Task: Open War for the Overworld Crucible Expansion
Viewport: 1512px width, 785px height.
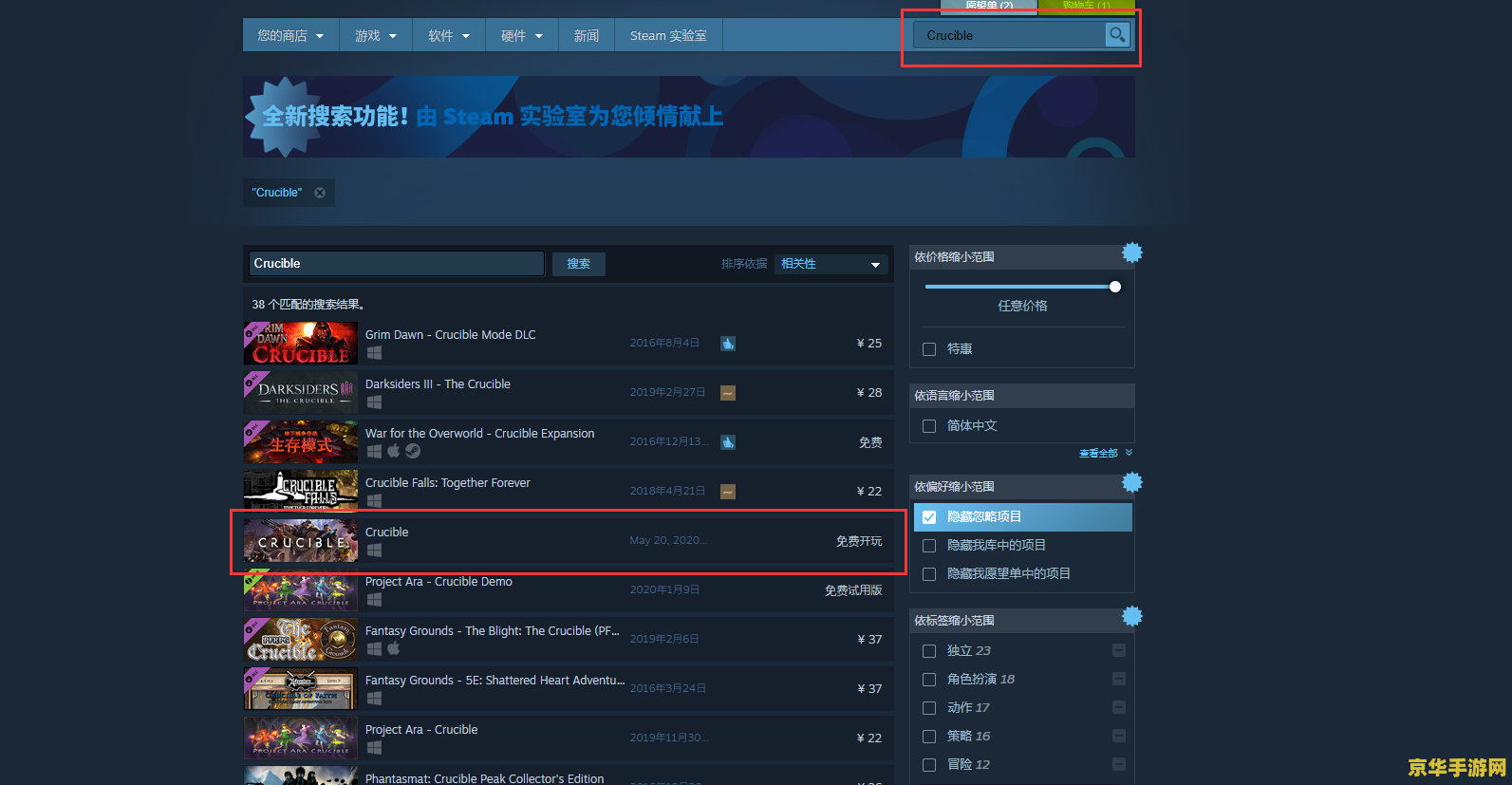Action: pos(569,442)
